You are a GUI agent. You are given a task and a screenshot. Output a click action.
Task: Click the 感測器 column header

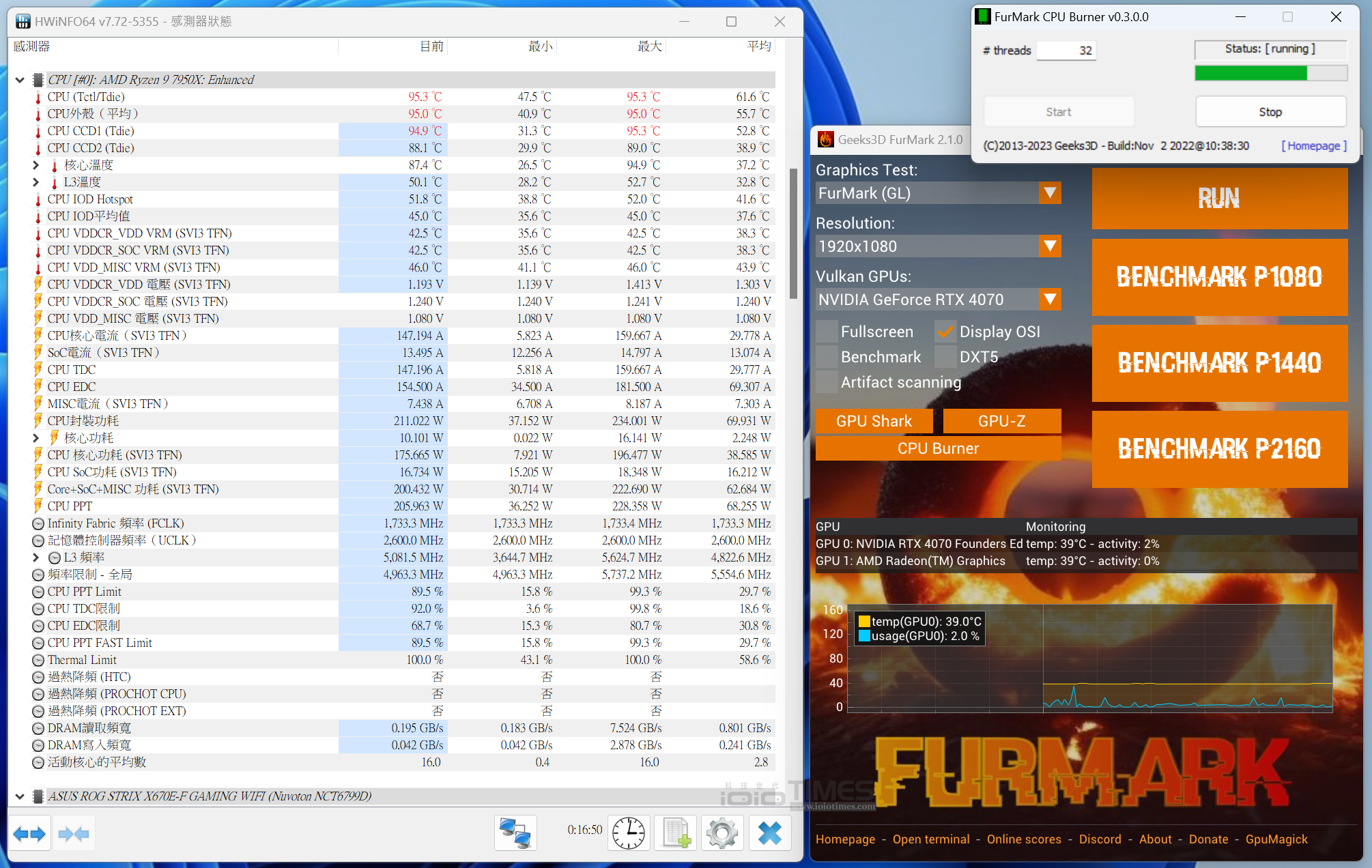[31, 46]
